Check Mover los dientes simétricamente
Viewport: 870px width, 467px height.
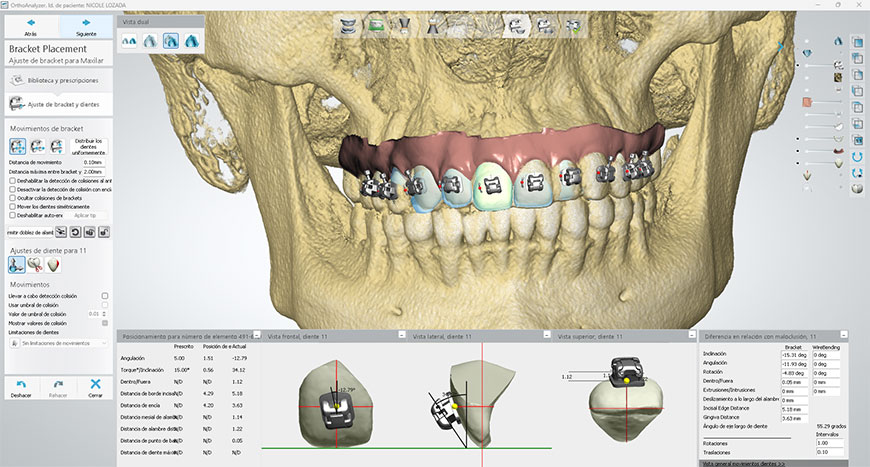[12, 207]
